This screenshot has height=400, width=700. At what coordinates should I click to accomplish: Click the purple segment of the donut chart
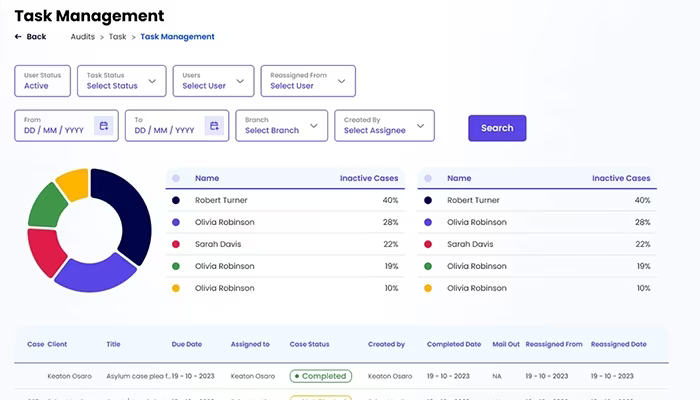(x=96, y=273)
